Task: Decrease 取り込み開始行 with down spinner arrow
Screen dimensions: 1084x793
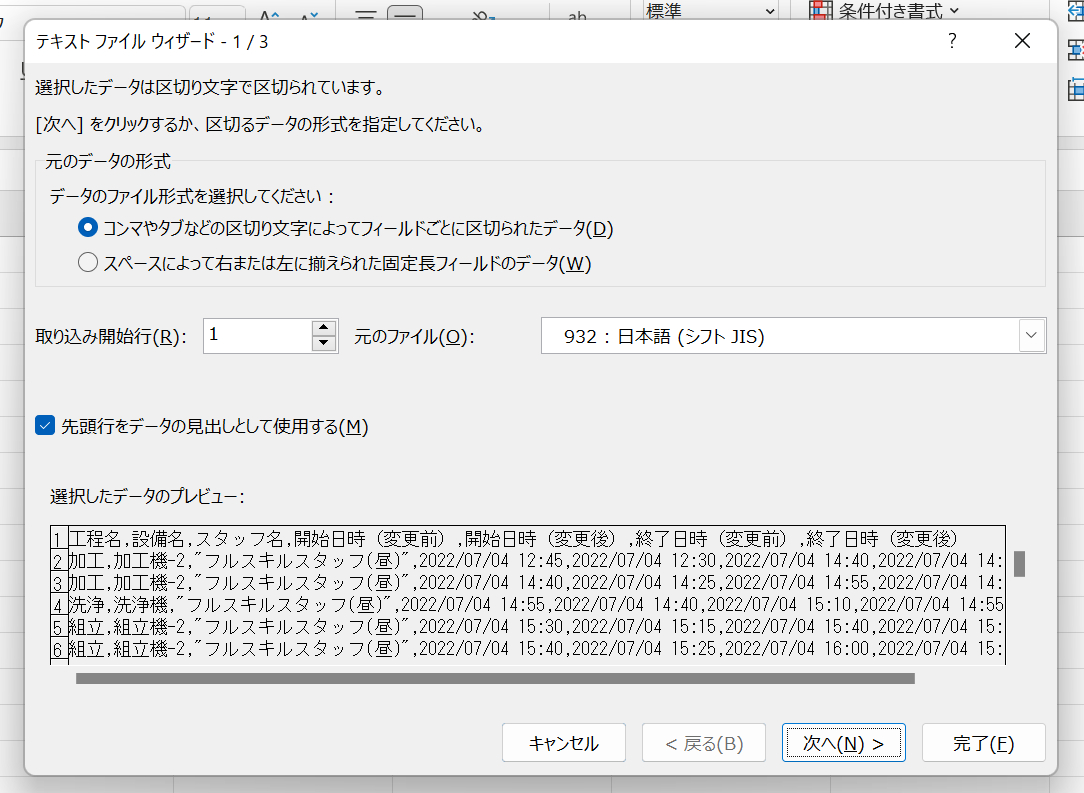Action: pyautogui.click(x=324, y=343)
